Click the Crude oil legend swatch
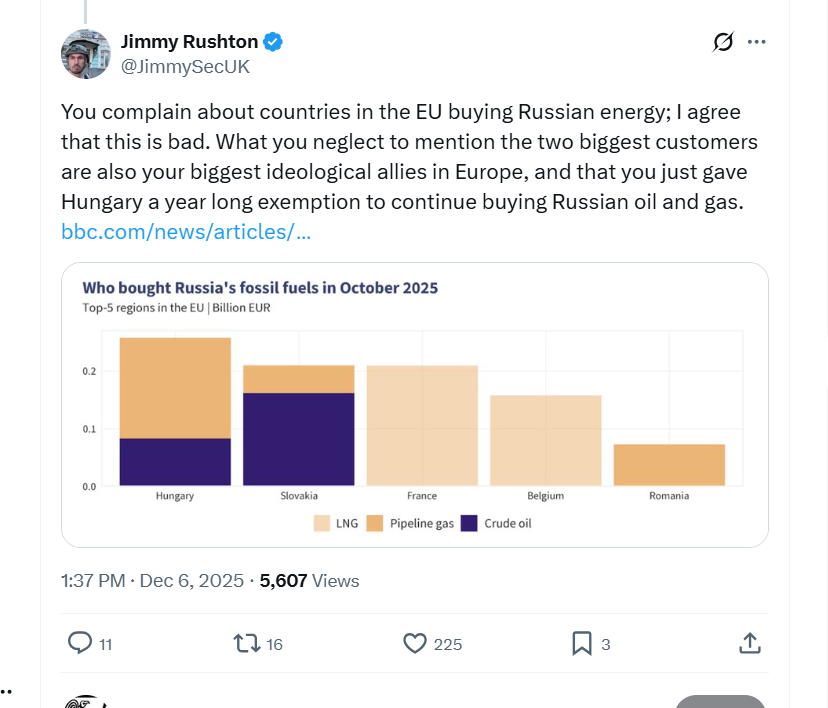Screen dimensions: 828x708 point(469,523)
